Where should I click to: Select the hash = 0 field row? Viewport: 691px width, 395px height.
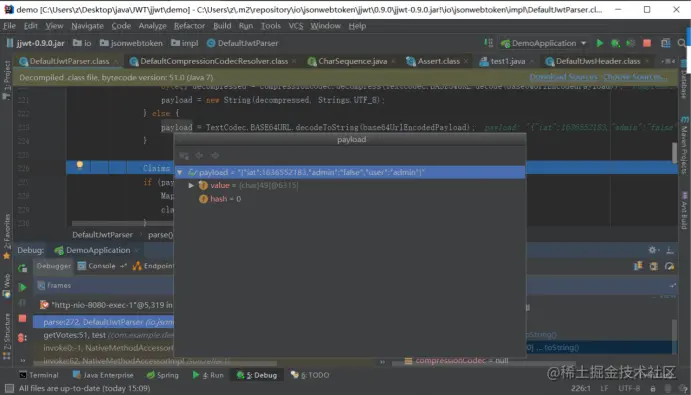point(349,199)
